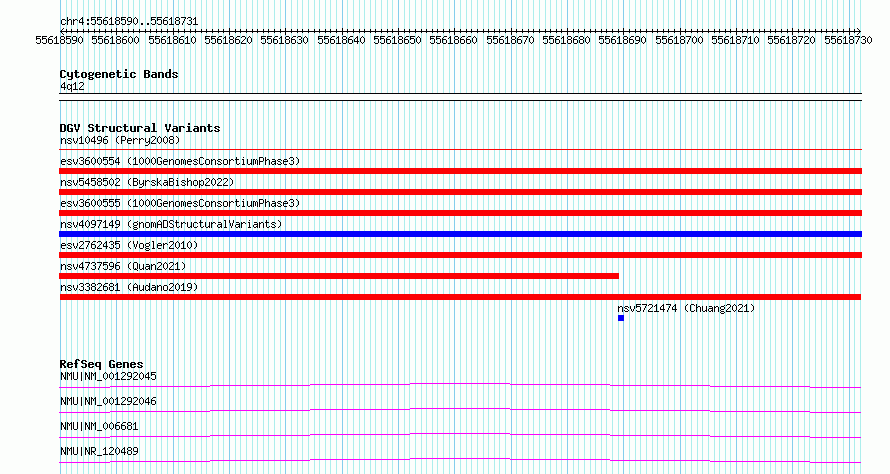Click ruler position 55618620
The height and width of the screenshot is (474, 890).
pyautogui.click(x=228, y=40)
